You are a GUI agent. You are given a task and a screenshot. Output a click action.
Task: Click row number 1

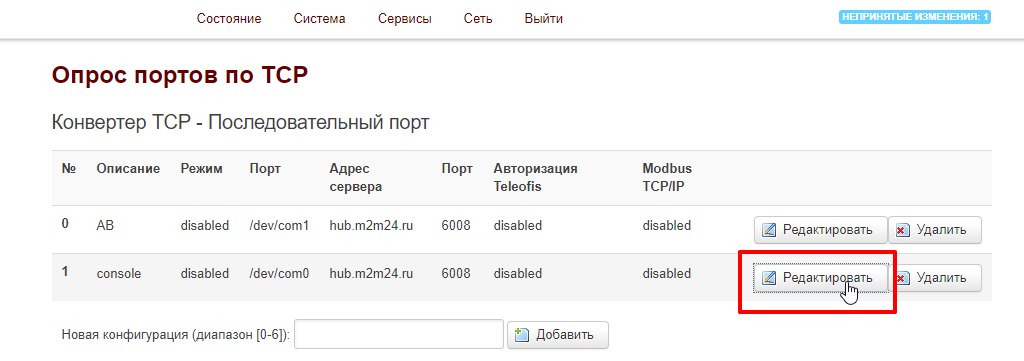65,272
